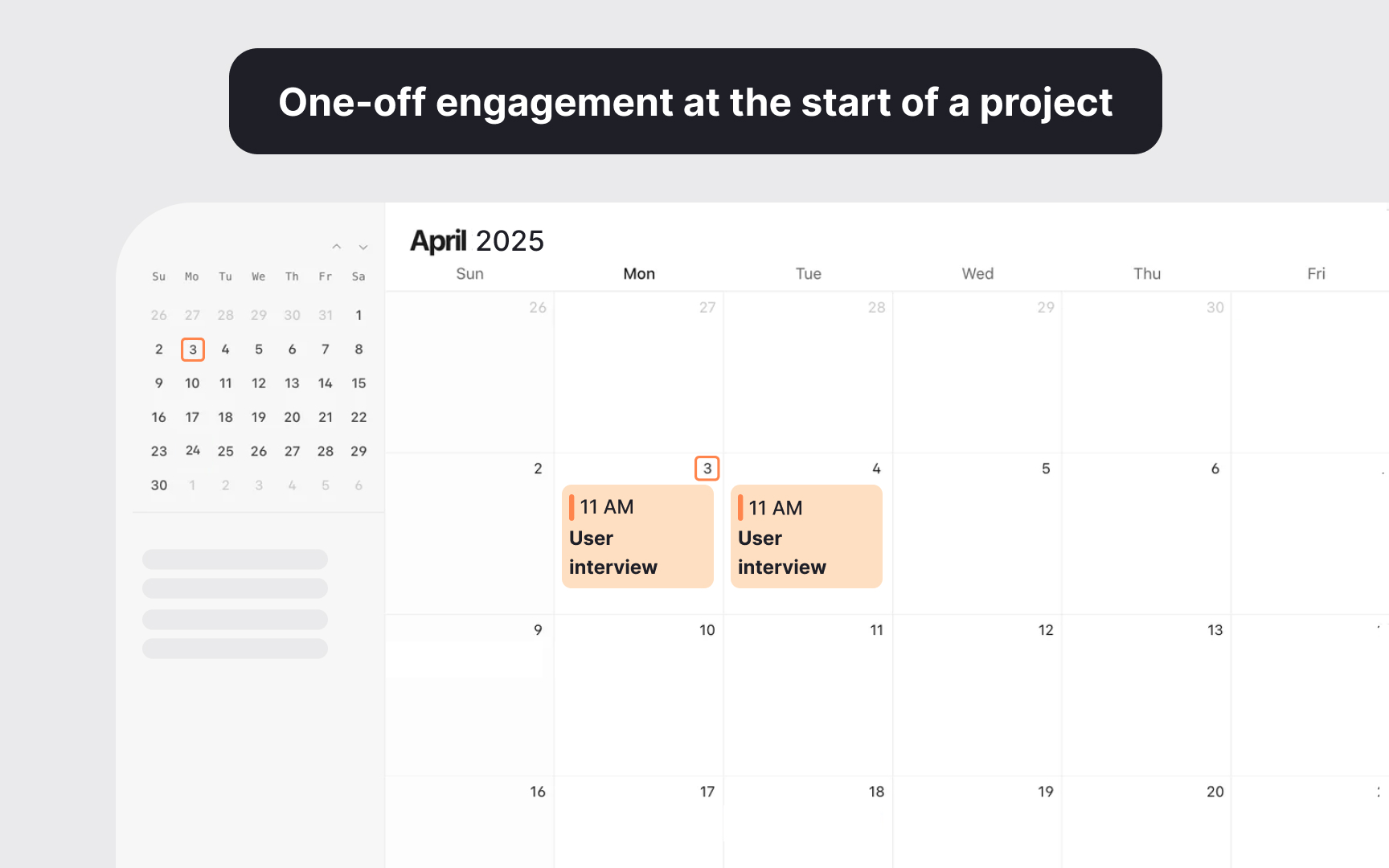Click the orange highlighted 3 in month grid
This screenshot has height=868, width=1389.
point(707,469)
